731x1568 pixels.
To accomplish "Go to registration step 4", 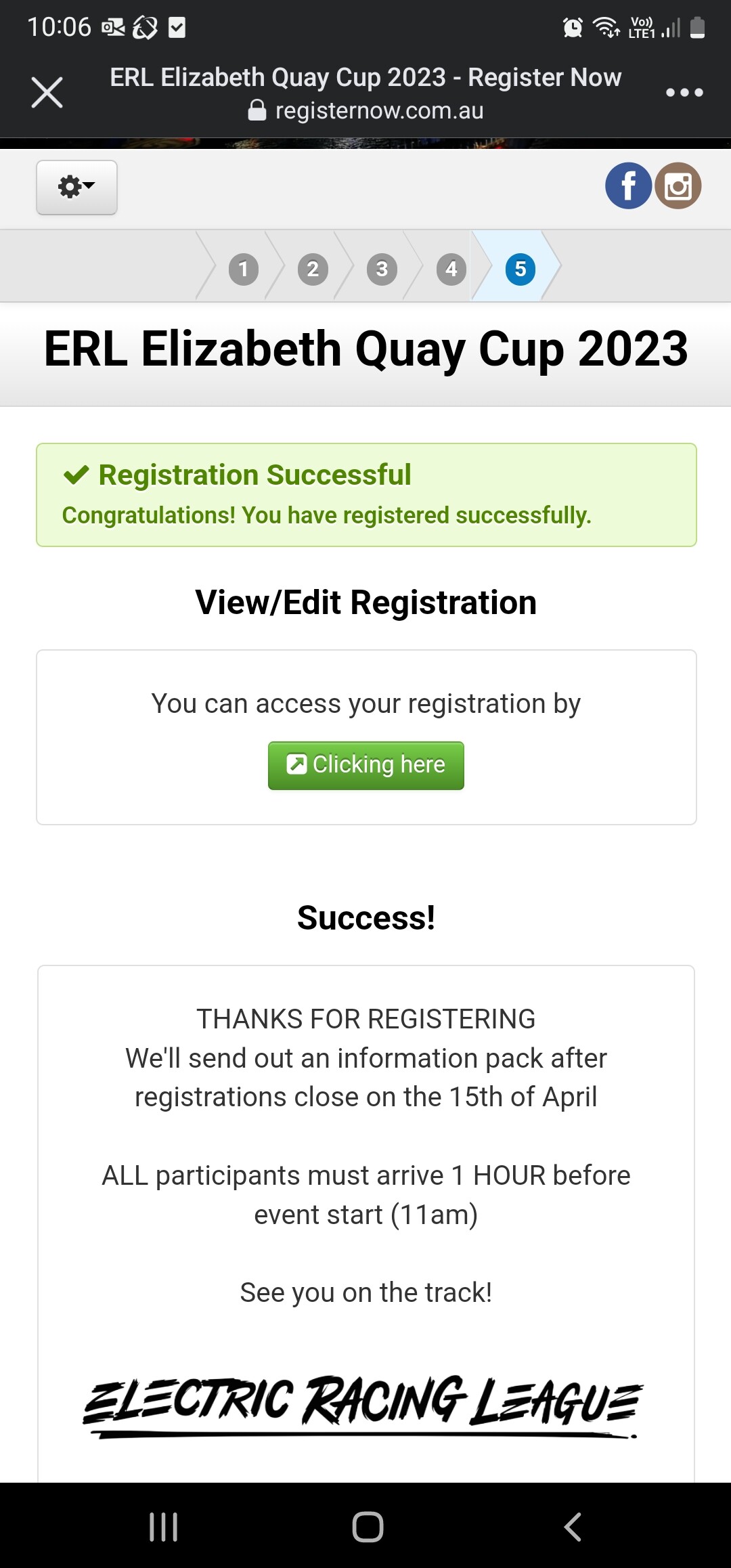I will click(451, 269).
